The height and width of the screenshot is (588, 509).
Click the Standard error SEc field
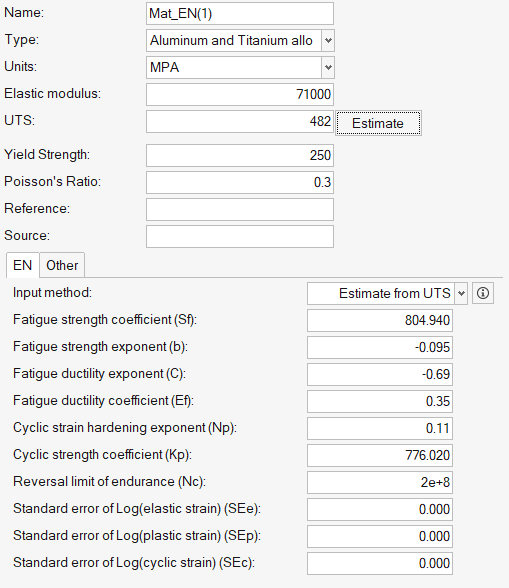[380, 563]
